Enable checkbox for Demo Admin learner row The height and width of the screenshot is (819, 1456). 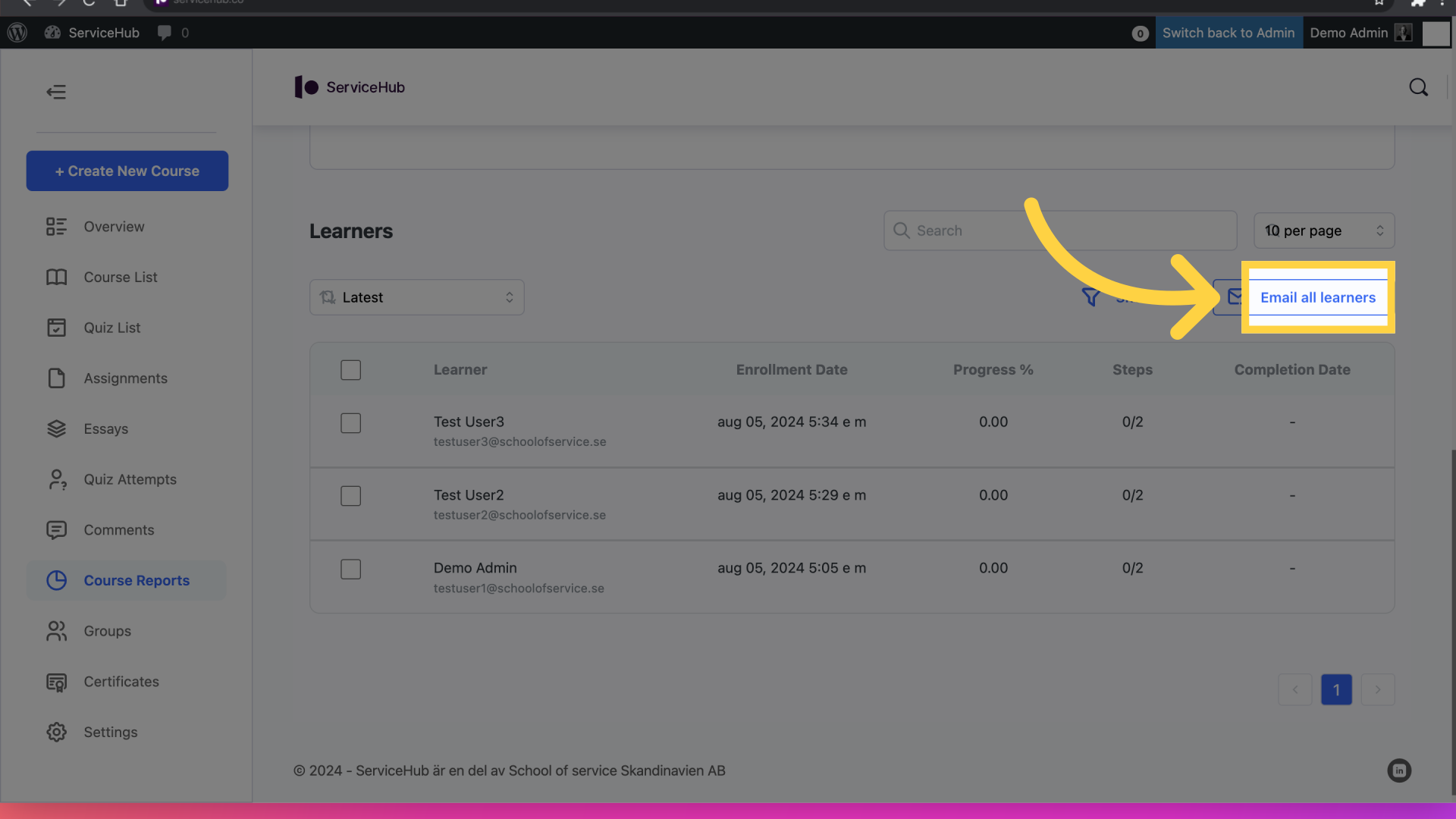(x=350, y=568)
